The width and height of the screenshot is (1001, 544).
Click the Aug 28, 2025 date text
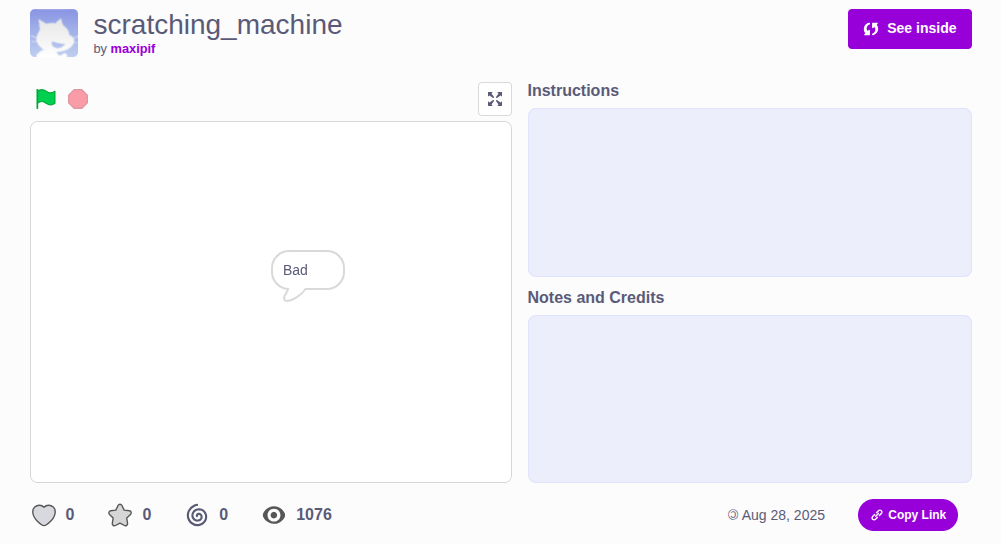783,515
